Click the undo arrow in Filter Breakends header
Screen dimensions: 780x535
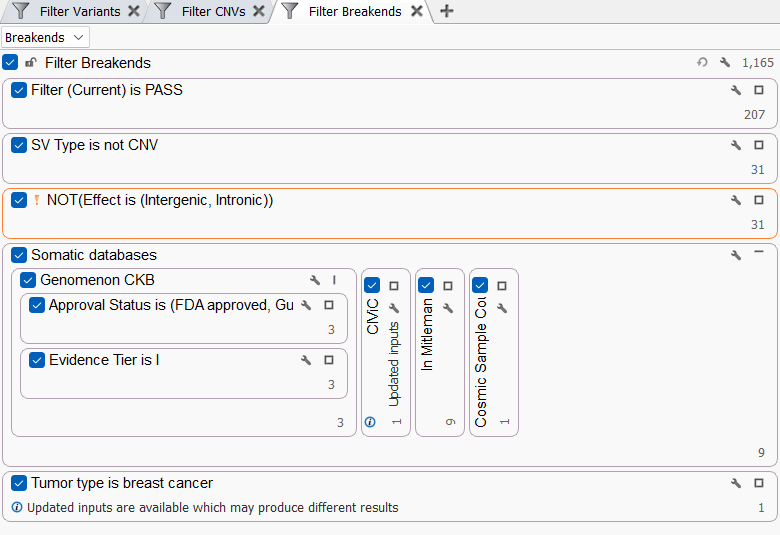pyautogui.click(x=702, y=63)
